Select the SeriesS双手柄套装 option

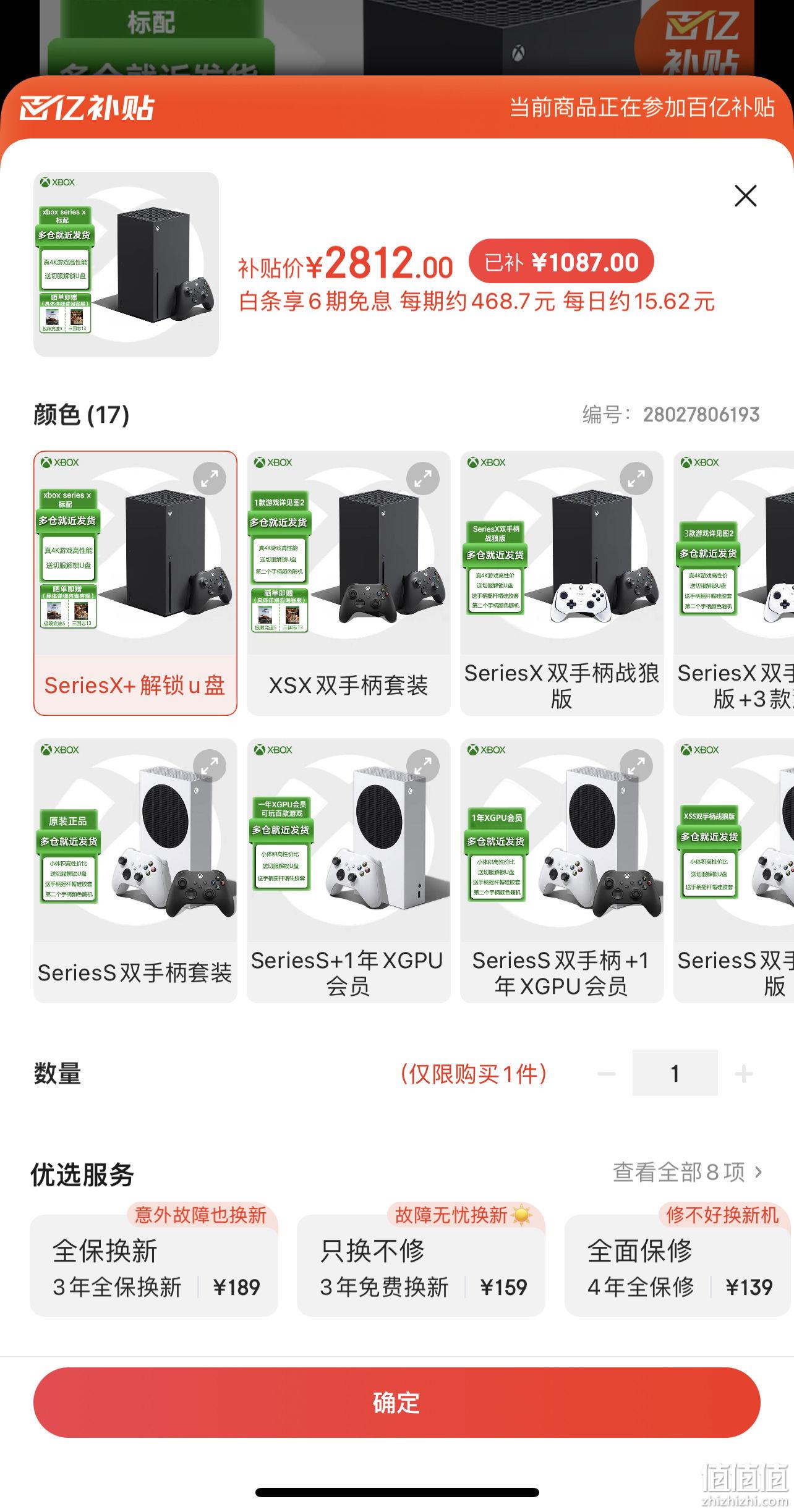[x=135, y=871]
